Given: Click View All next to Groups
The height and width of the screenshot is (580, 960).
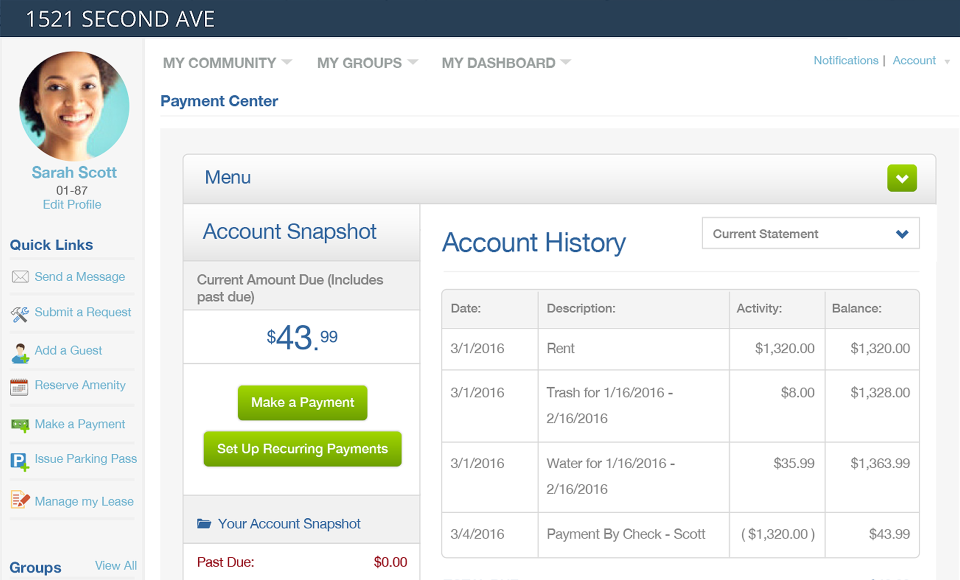Looking at the screenshot, I should [x=116, y=566].
